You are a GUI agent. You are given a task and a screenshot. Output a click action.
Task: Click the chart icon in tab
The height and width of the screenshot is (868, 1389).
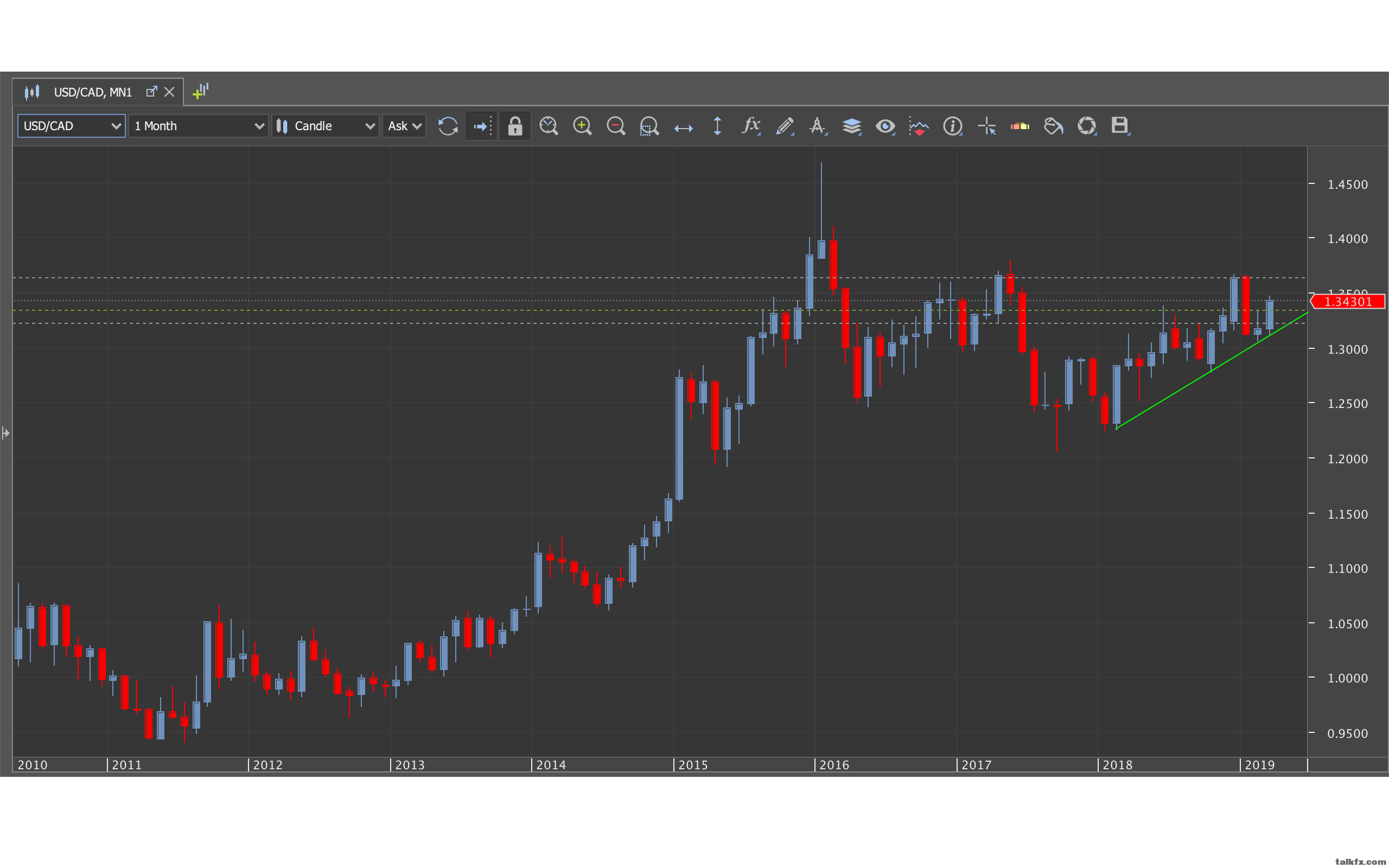32,92
